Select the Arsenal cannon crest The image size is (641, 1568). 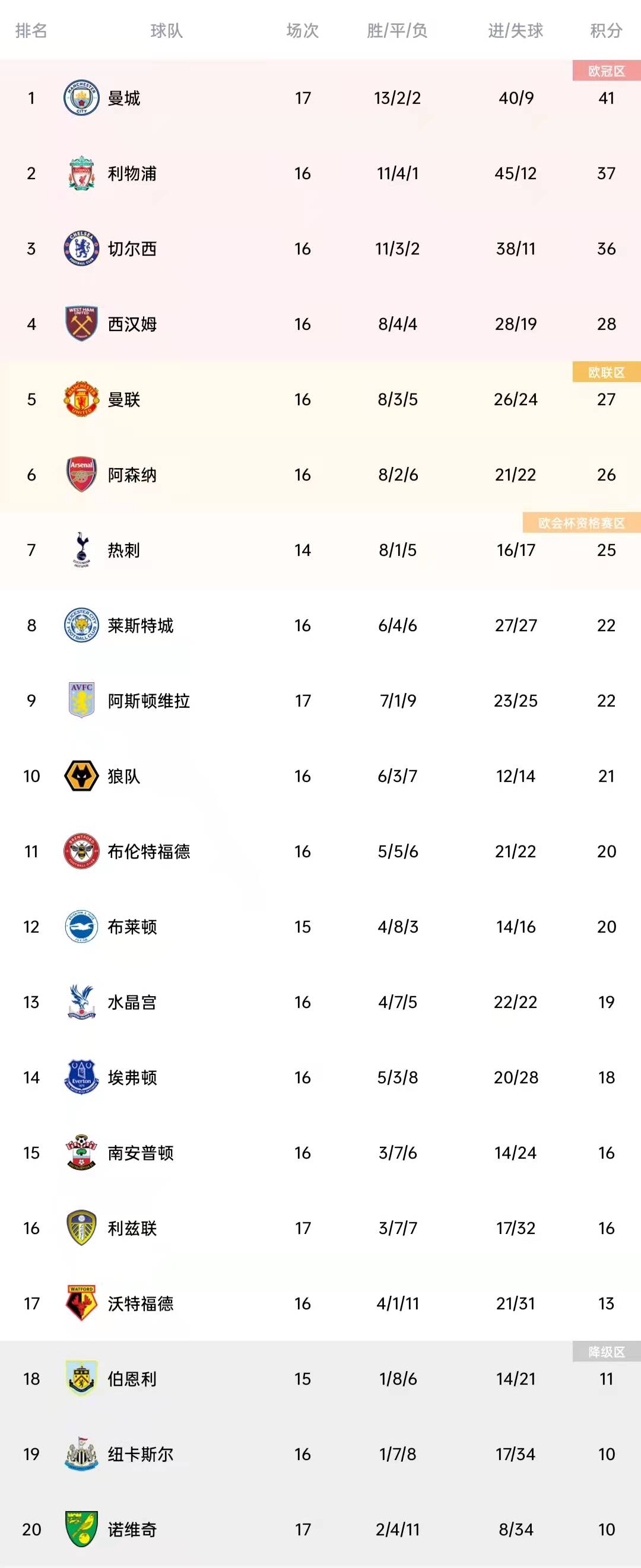(x=81, y=475)
